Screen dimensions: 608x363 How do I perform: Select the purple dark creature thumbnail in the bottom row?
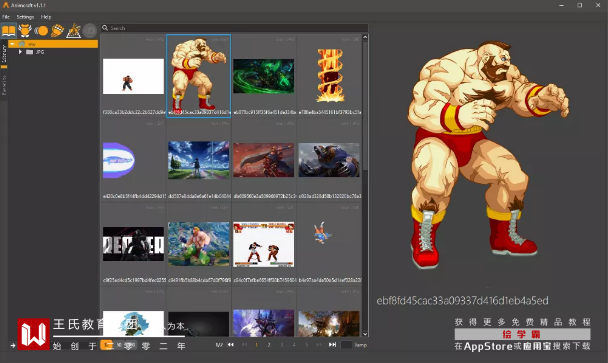[x=264, y=323]
